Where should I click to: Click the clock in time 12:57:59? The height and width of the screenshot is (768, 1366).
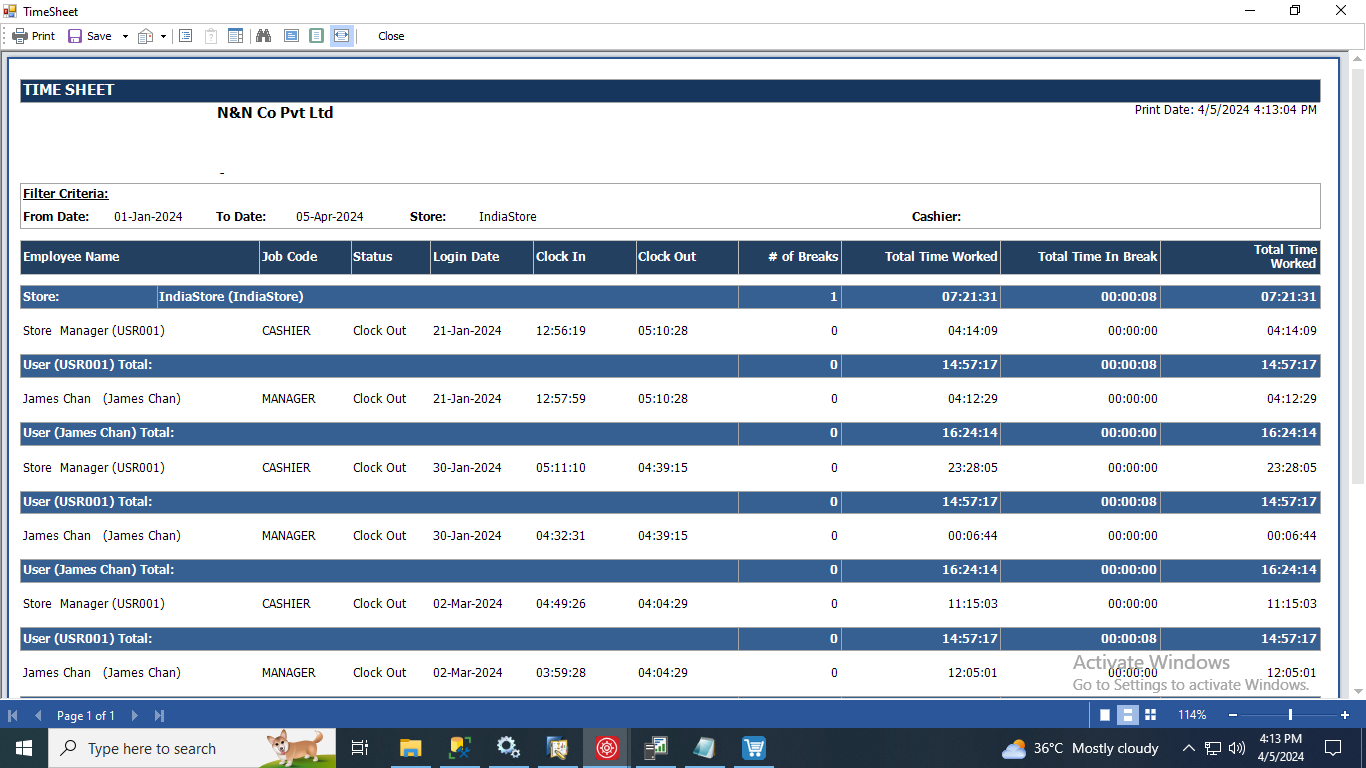(x=561, y=399)
